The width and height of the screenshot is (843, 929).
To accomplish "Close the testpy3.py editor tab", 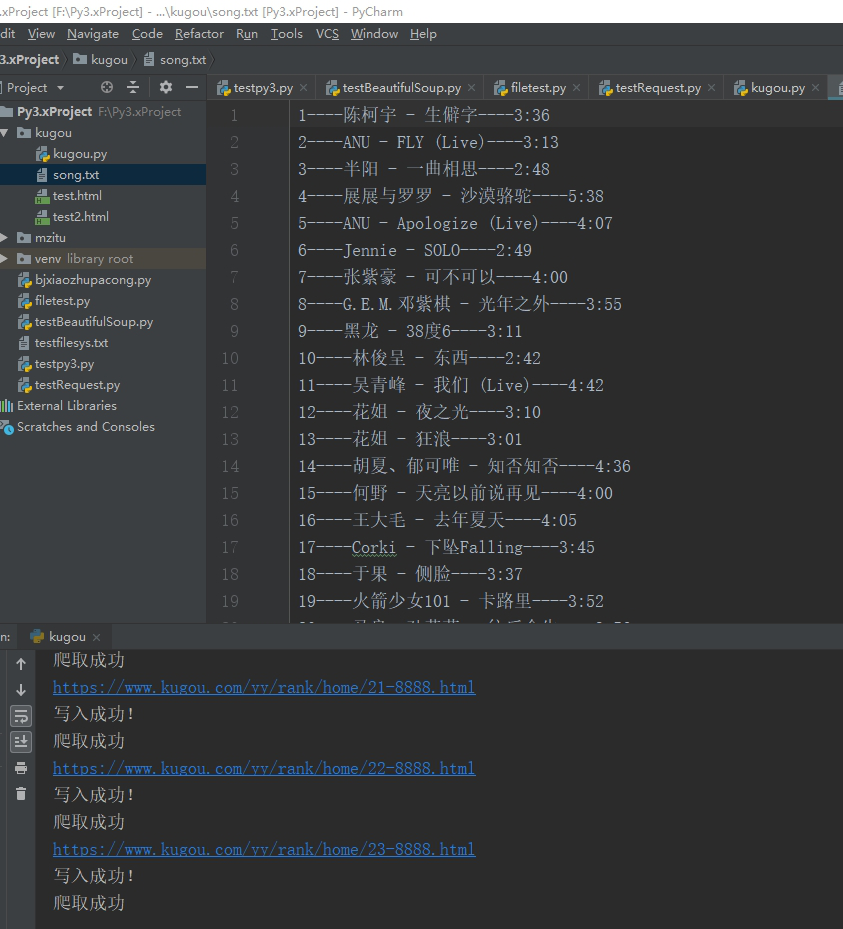I will [304, 88].
